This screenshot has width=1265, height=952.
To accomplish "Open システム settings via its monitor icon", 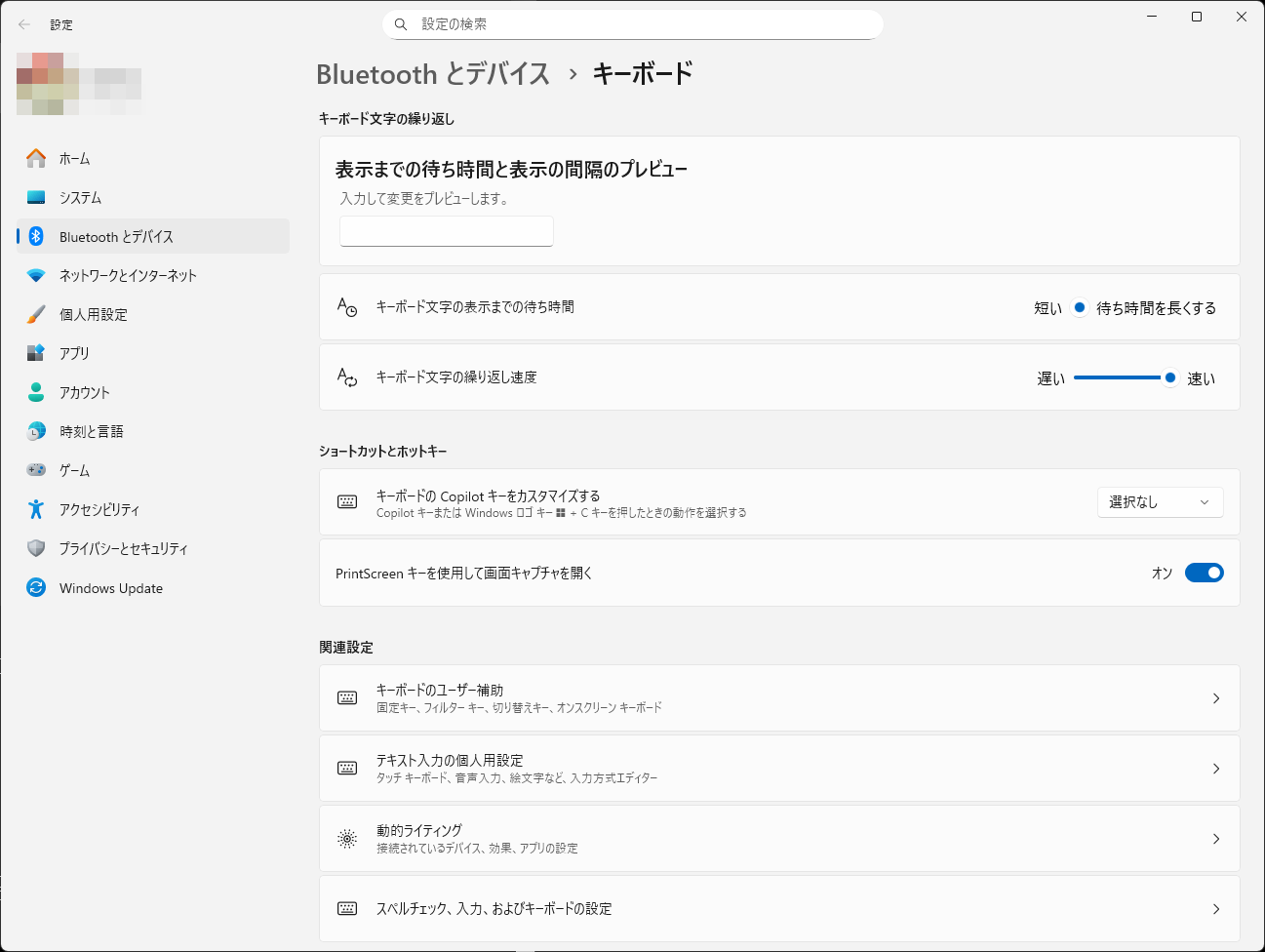I will click(x=36, y=197).
